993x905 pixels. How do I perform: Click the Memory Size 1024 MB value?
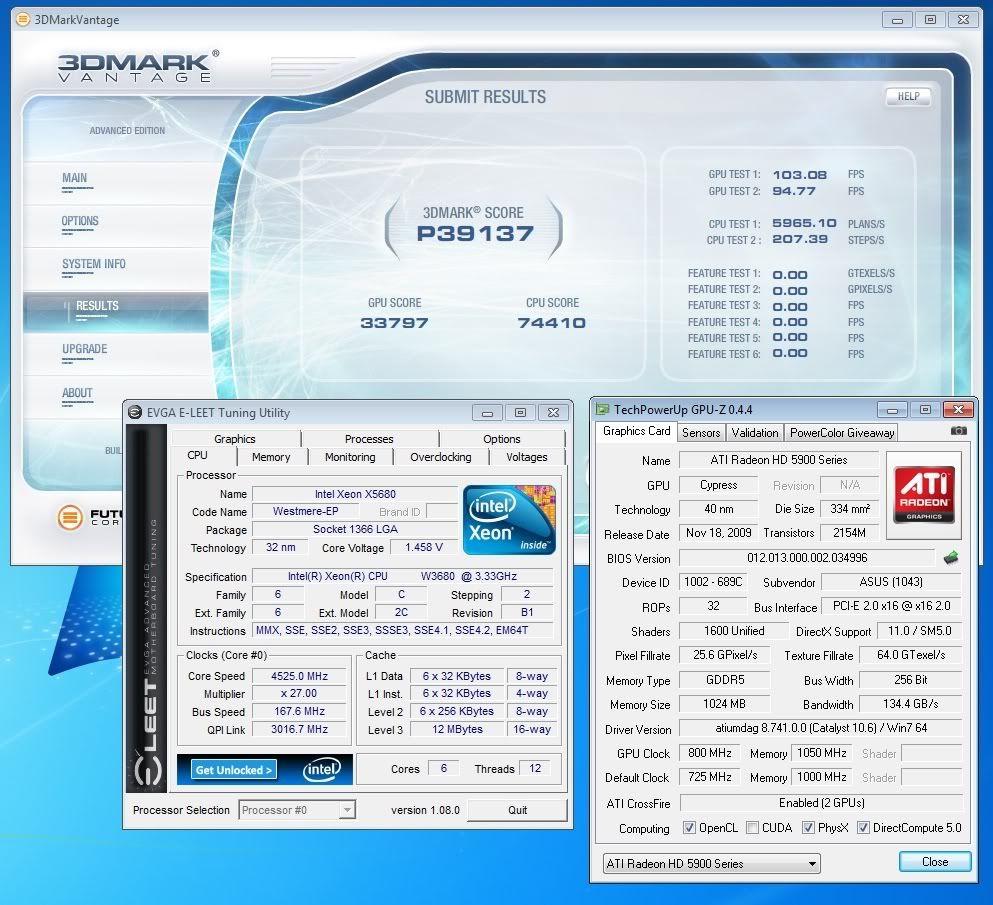click(x=724, y=704)
